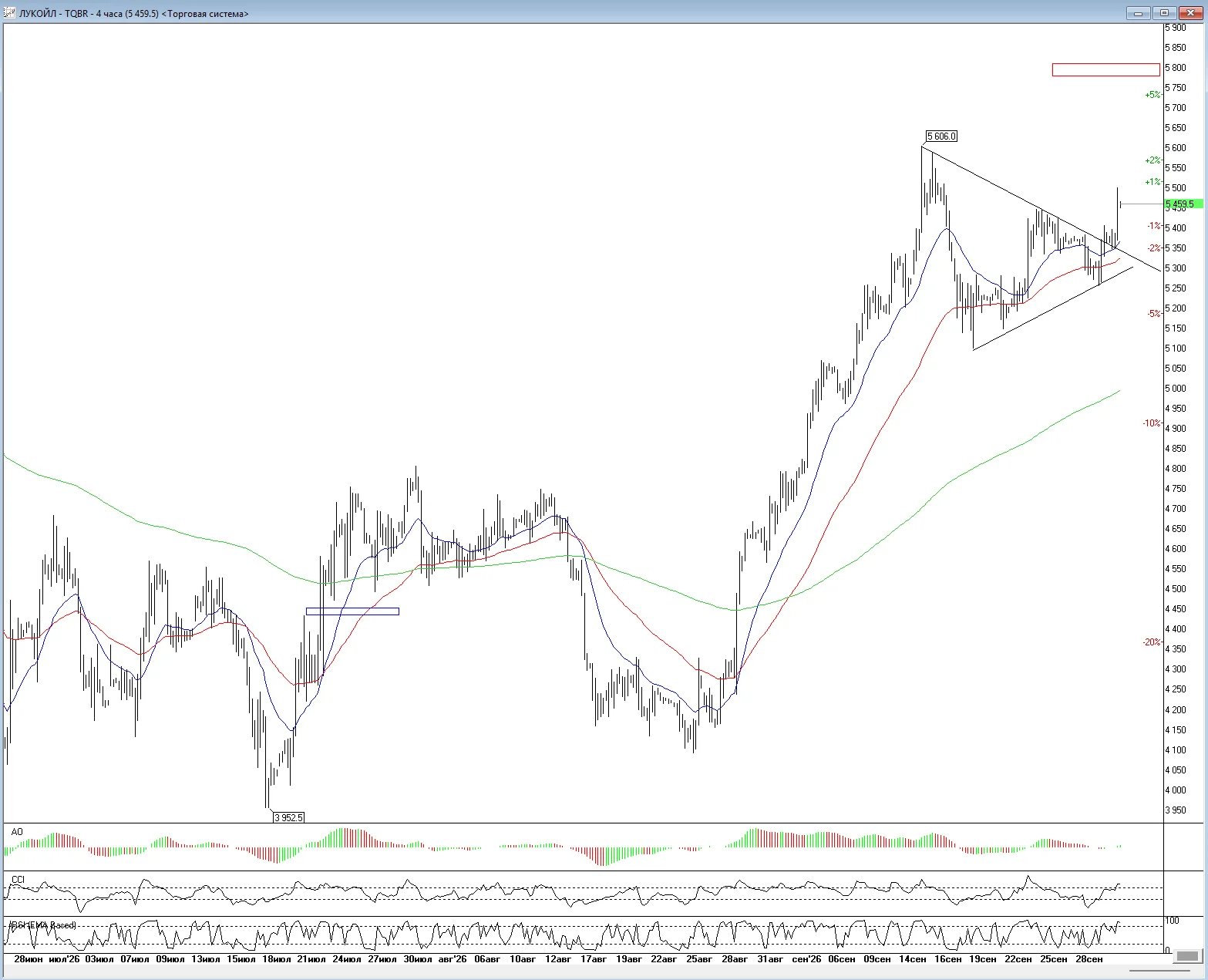Click the -20% level marker

click(x=1152, y=642)
